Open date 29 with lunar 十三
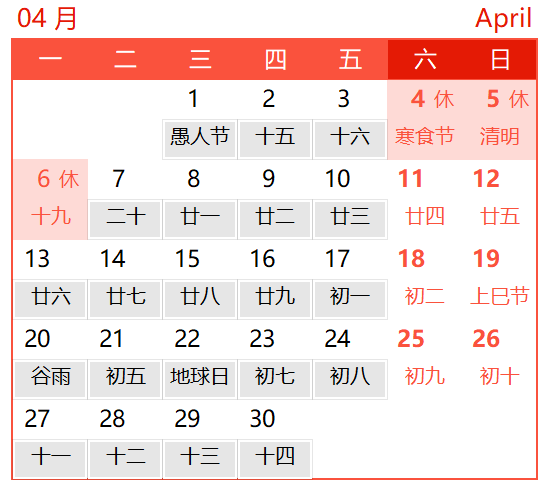548x485 pixels. point(200,439)
